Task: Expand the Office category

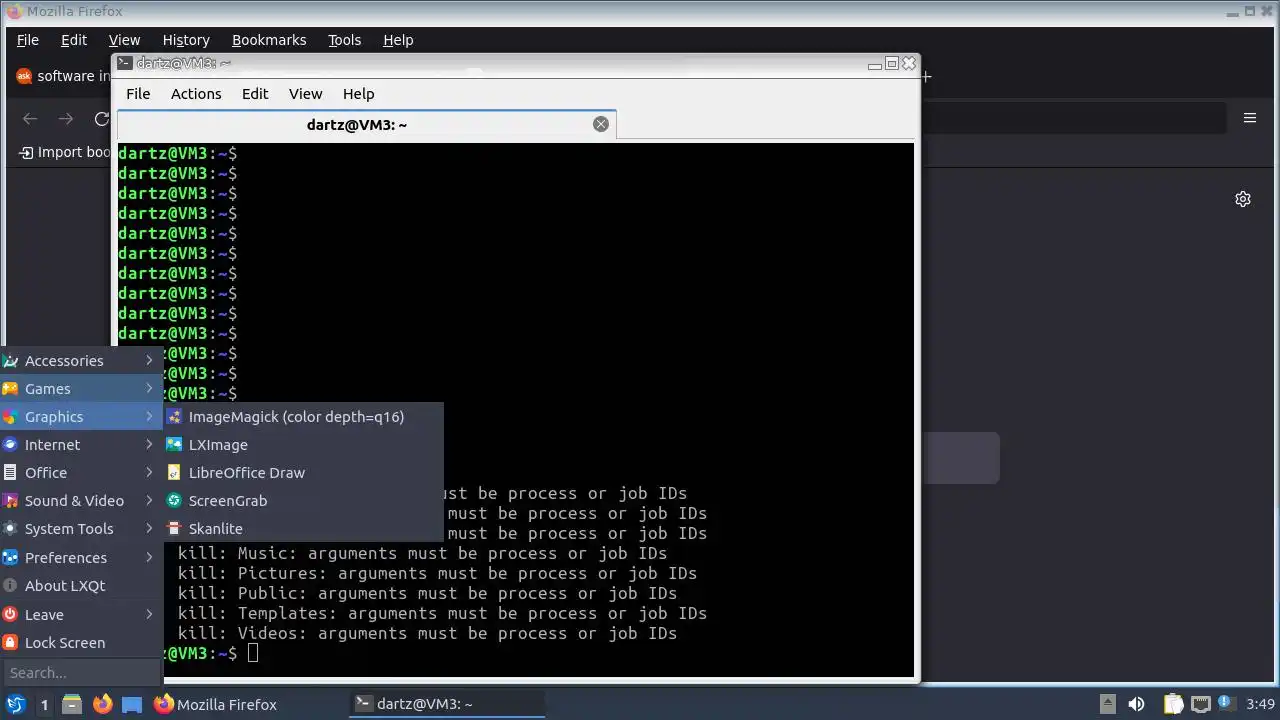Action: coord(81,473)
